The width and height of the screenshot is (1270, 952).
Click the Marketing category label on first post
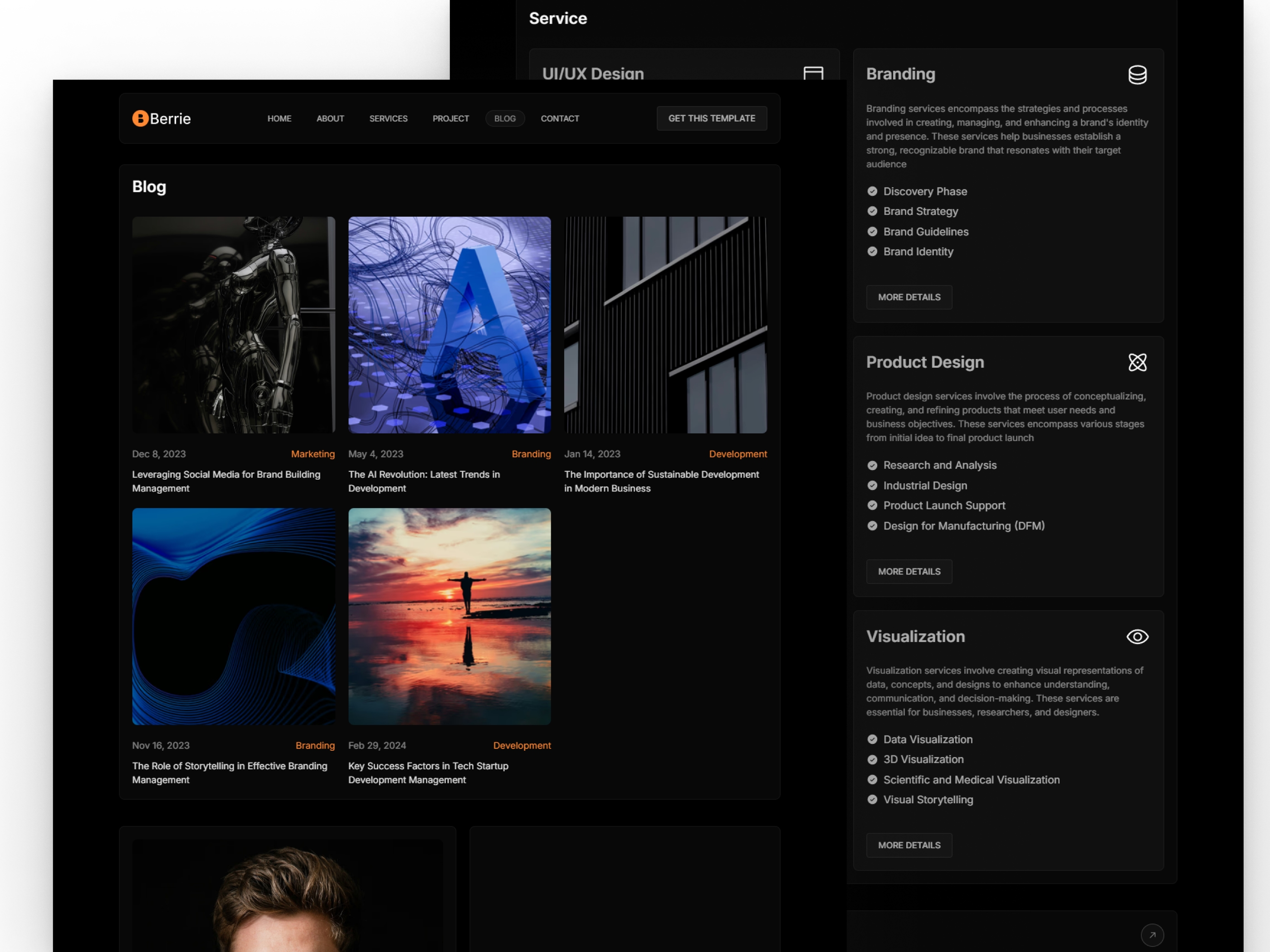pos(313,453)
